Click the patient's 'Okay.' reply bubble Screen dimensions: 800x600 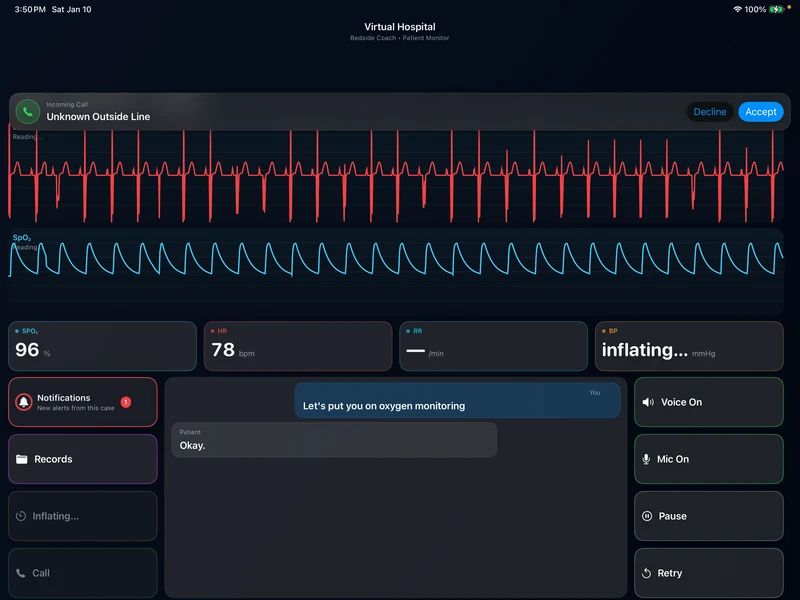[334, 440]
